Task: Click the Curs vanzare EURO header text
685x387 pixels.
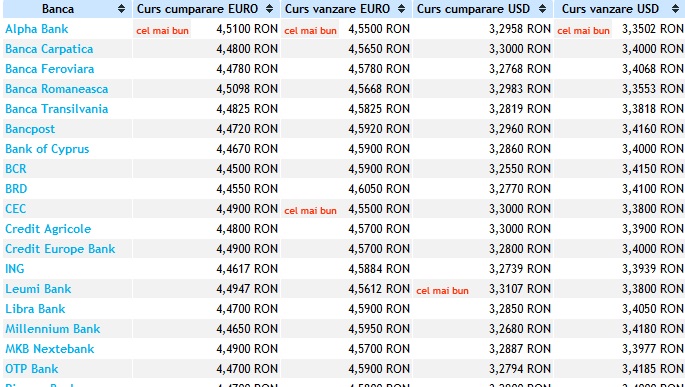Action: point(337,9)
